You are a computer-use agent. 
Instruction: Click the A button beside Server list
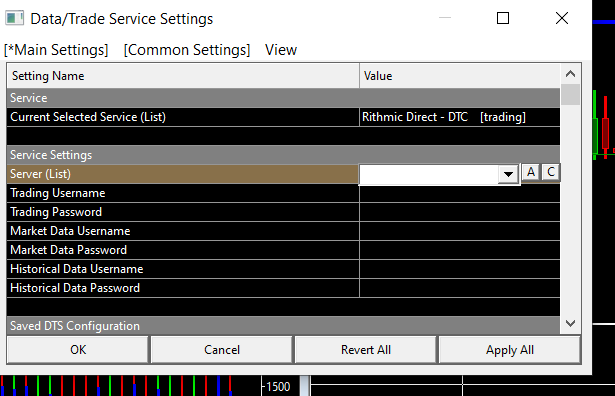(x=531, y=172)
